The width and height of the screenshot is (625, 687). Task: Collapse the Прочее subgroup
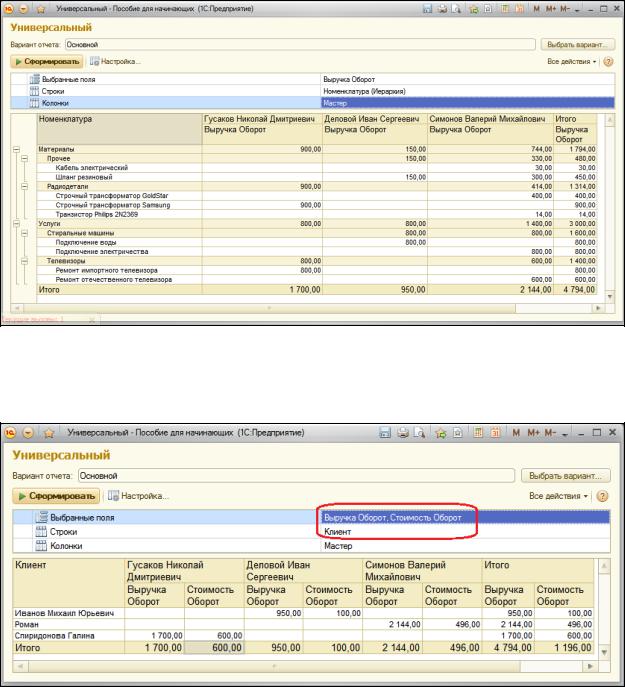[x=25, y=159]
